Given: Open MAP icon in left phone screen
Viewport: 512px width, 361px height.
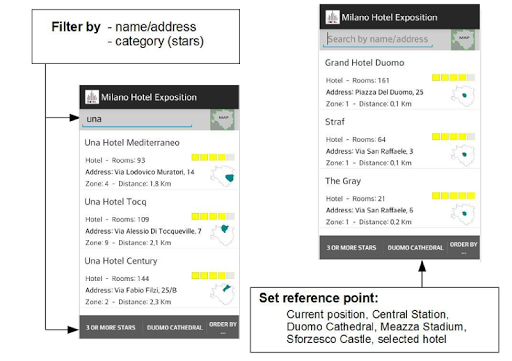Looking at the screenshot, I should 222,120.
